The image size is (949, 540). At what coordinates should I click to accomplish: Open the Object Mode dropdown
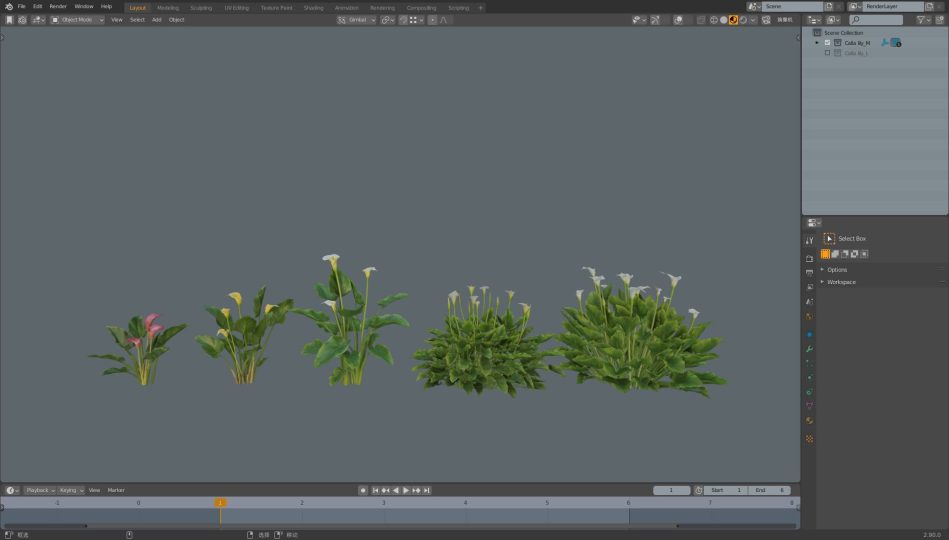pos(77,20)
